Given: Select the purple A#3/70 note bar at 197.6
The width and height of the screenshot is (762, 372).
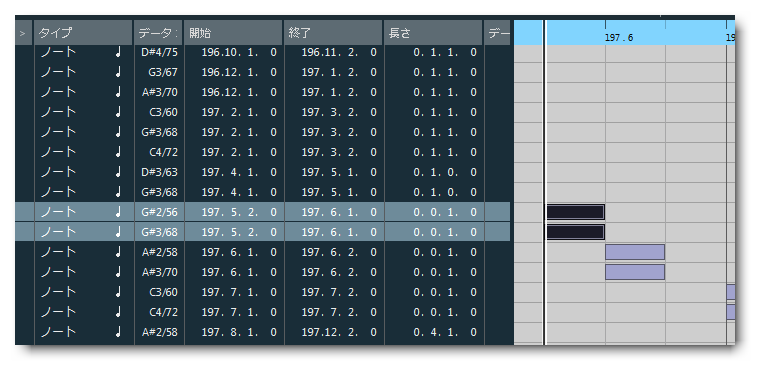Looking at the screenshot, I should (x=635, y=272).
